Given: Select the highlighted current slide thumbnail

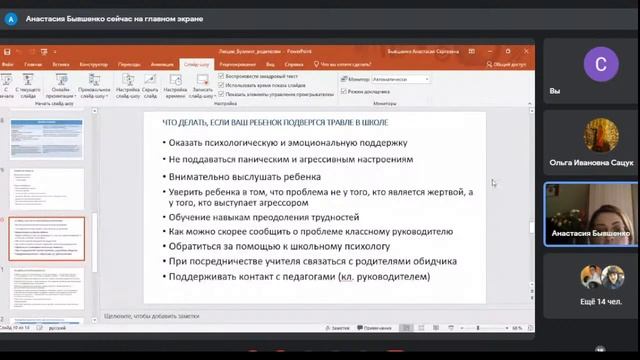Looking at the screenshot, I should pyautogui.click(x=47, y=239).
